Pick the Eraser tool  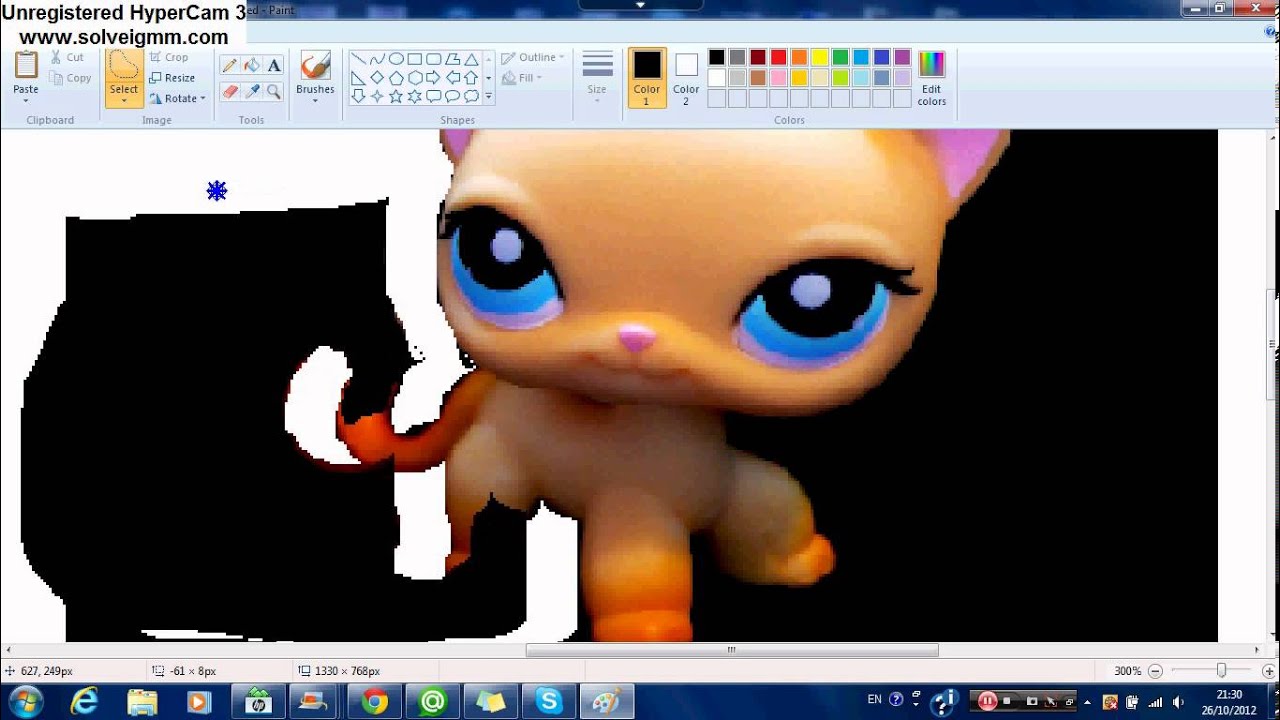(230, 91)
